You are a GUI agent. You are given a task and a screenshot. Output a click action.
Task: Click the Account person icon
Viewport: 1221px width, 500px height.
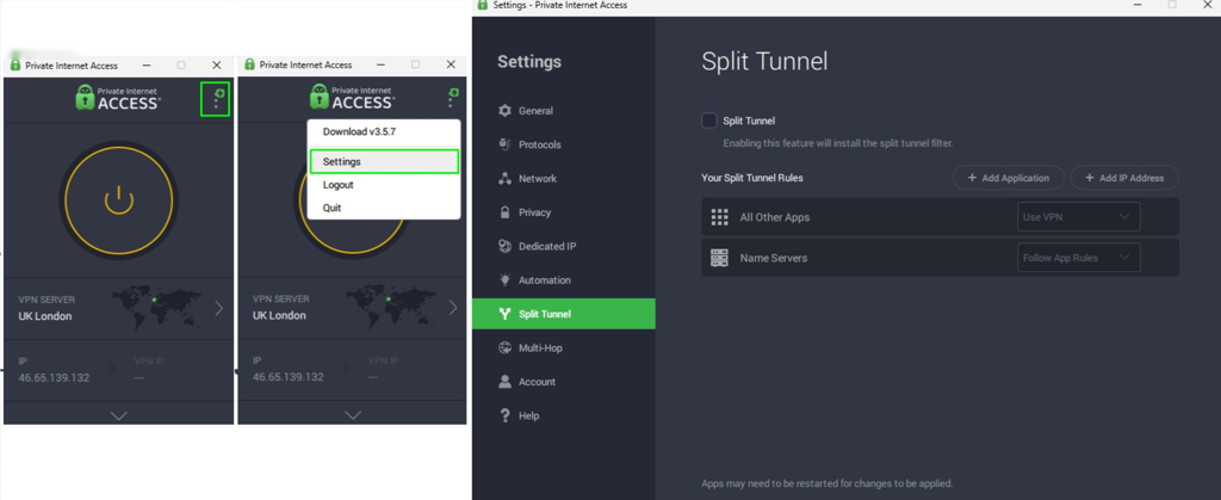click(x=505, y=382)
